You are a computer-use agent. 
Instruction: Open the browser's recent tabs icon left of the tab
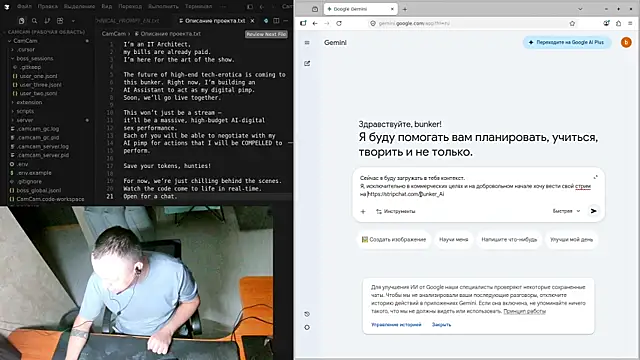[x=315, y=9]
